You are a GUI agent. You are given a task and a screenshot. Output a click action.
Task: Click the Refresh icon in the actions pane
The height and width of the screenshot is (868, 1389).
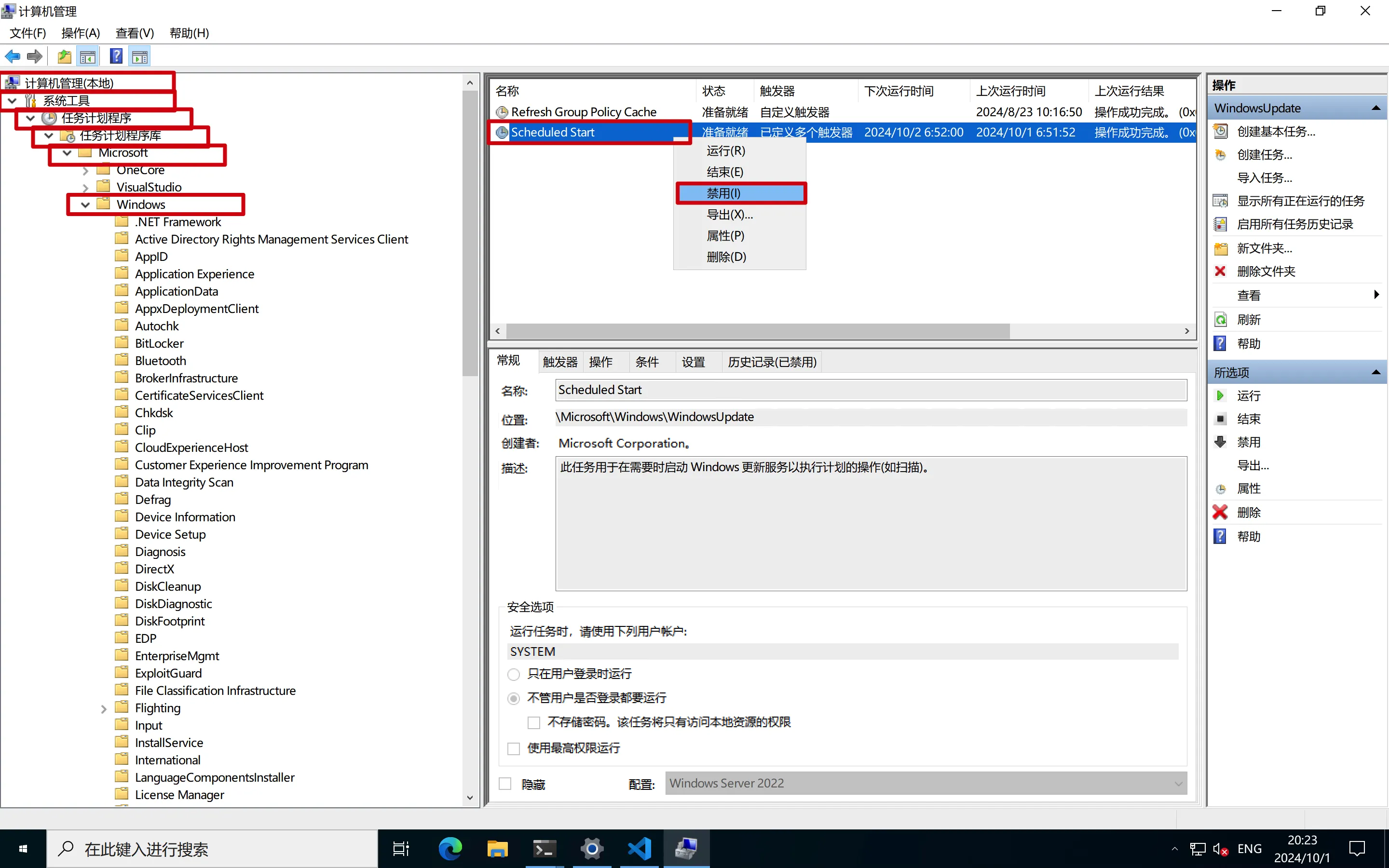pos(1220,320)
